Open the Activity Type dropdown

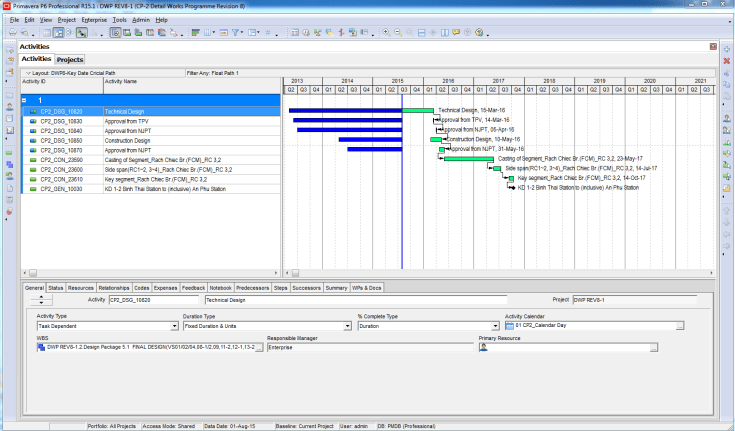click(175, 326)
